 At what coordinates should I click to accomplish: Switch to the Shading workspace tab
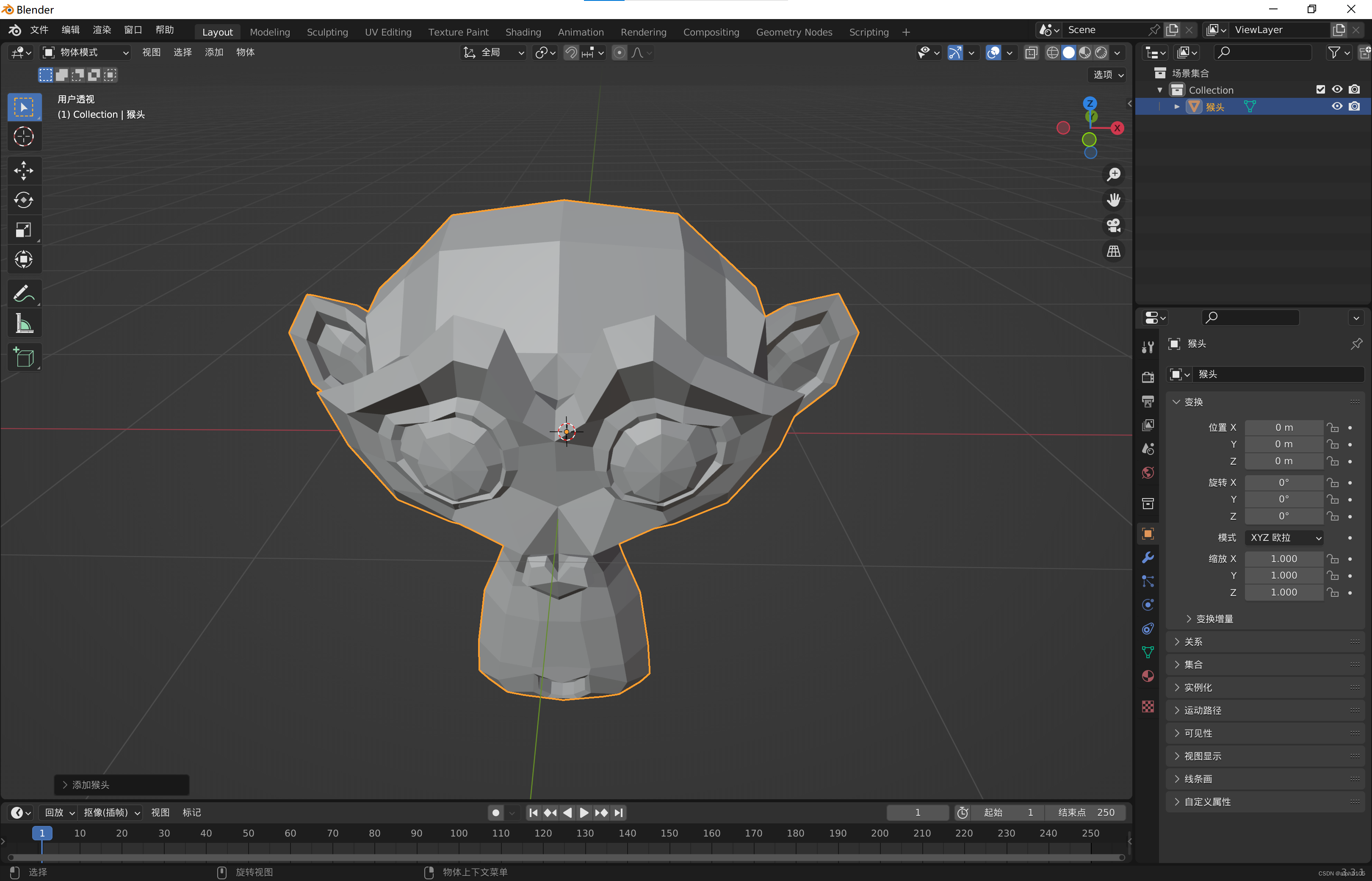pos(523,32)
